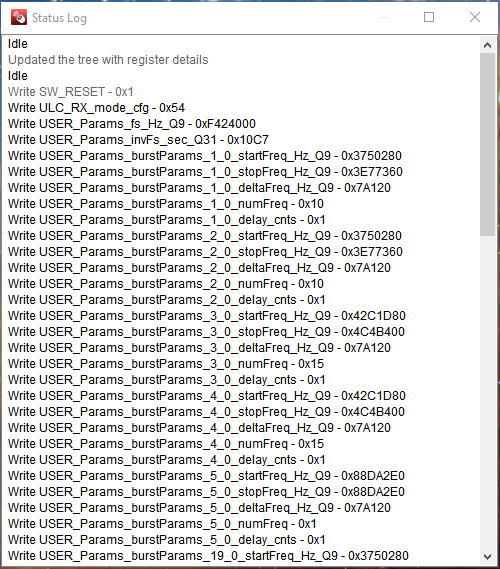Select burstParams_3_0_delay_cnts log line
This screenshot has width=500, height=569.
(x=167, y=379)
